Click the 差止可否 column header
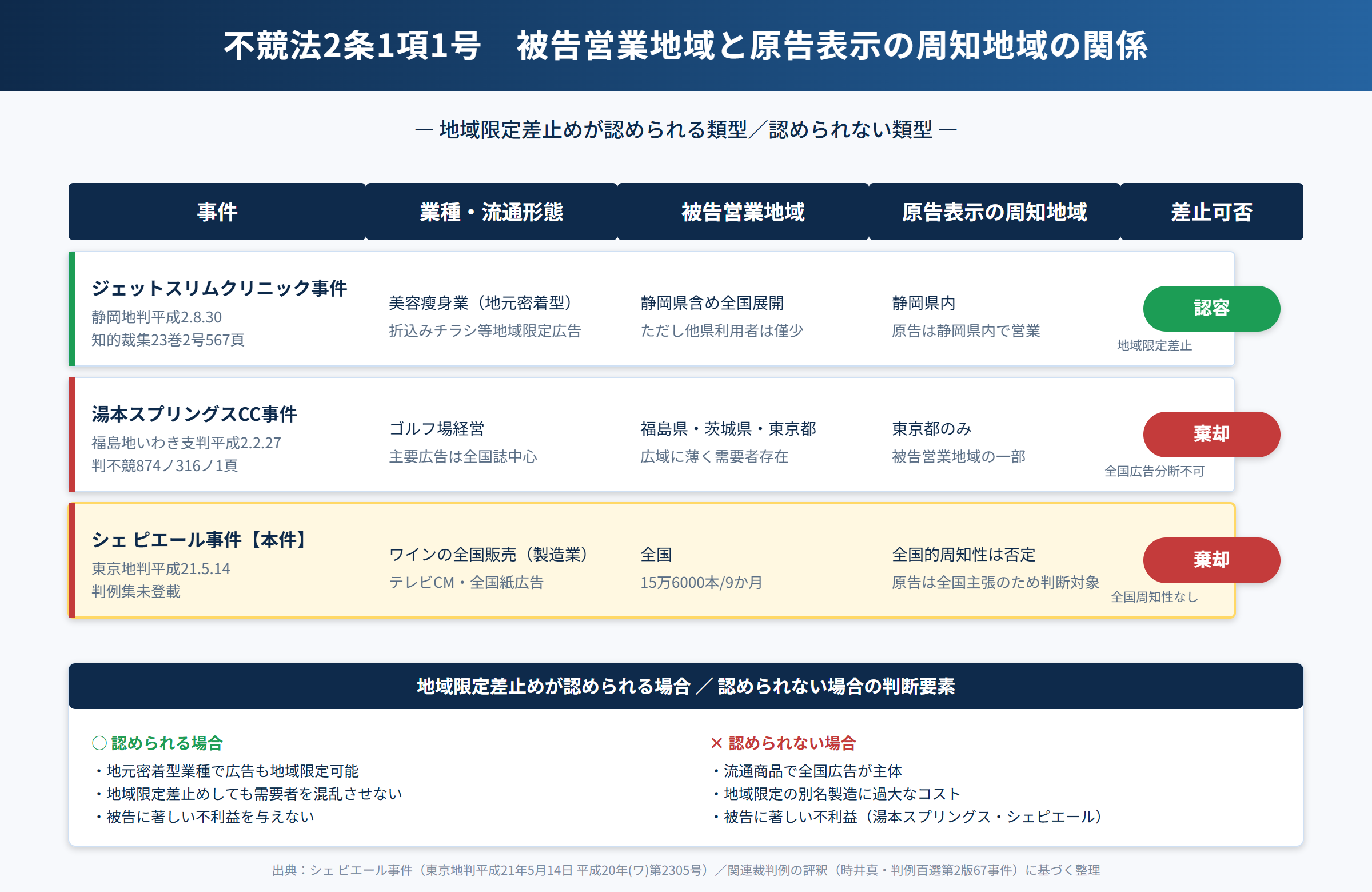 pyautogui.click(x=1211, y=212)
